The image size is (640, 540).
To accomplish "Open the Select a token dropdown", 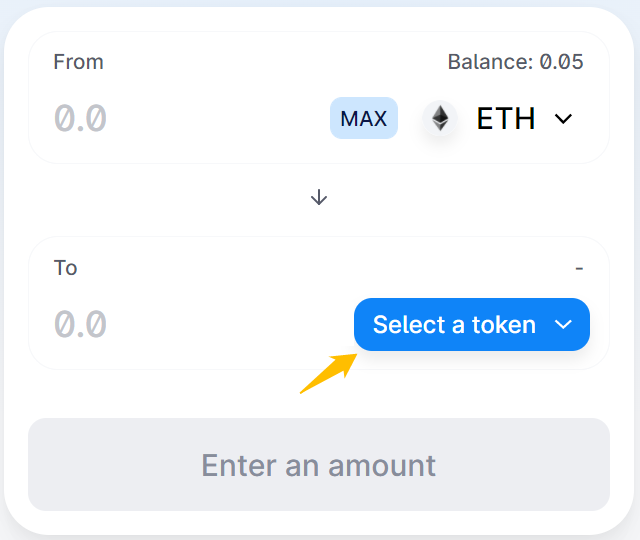I will pyautogui.click(x=472, y=324).
